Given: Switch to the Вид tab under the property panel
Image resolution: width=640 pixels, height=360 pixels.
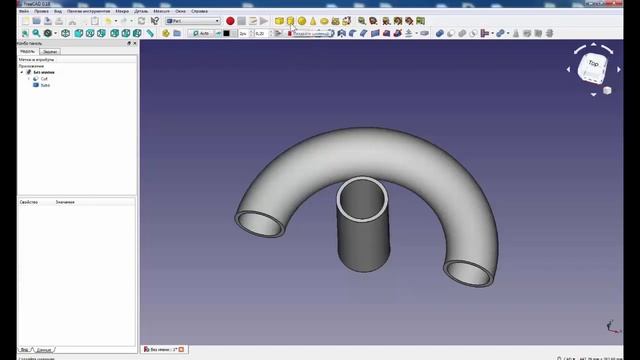Looking at the screenshot, I should pos(24,350).
